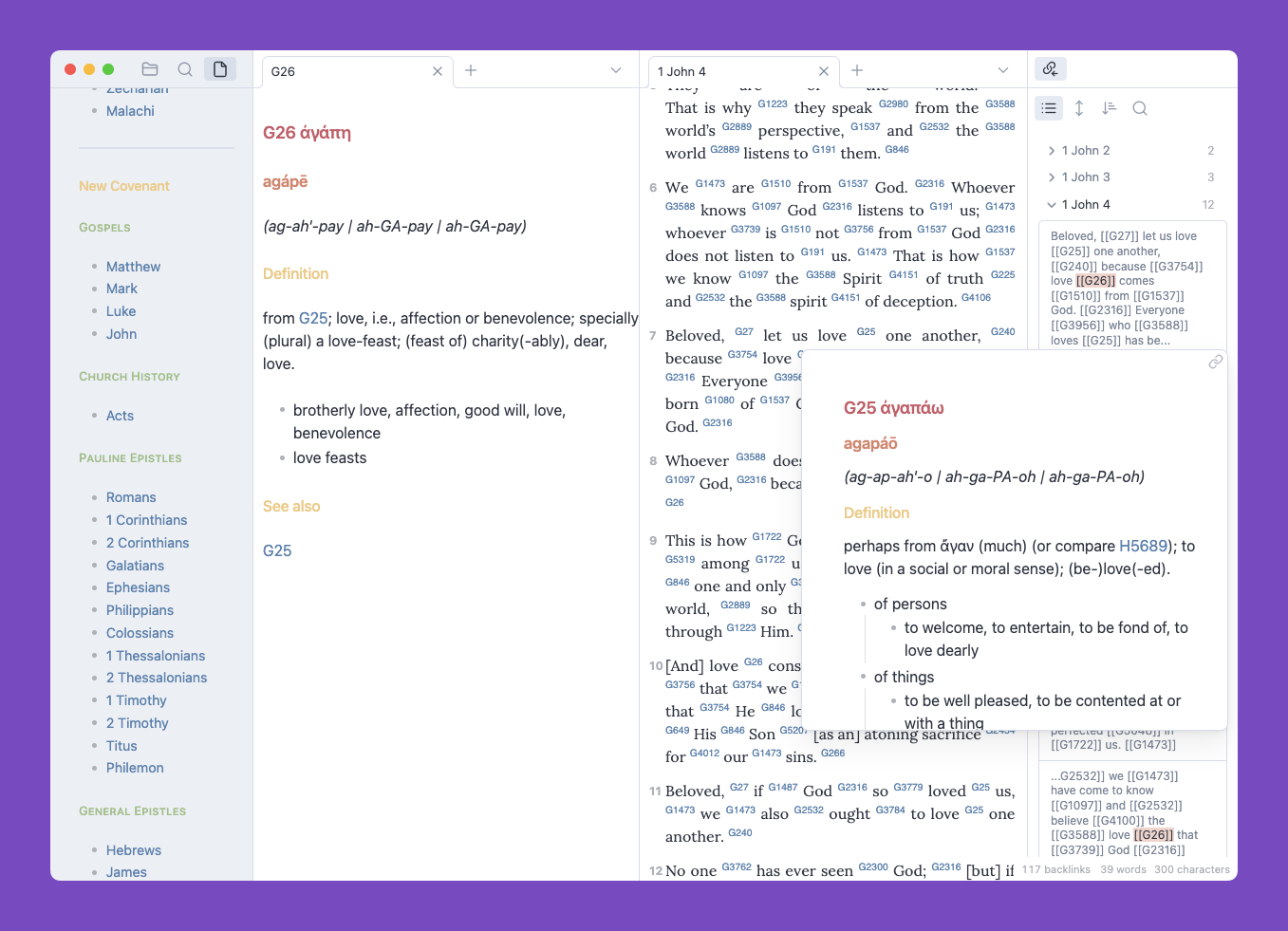
Task: Open Philippians link
Action: coord(140,610)
